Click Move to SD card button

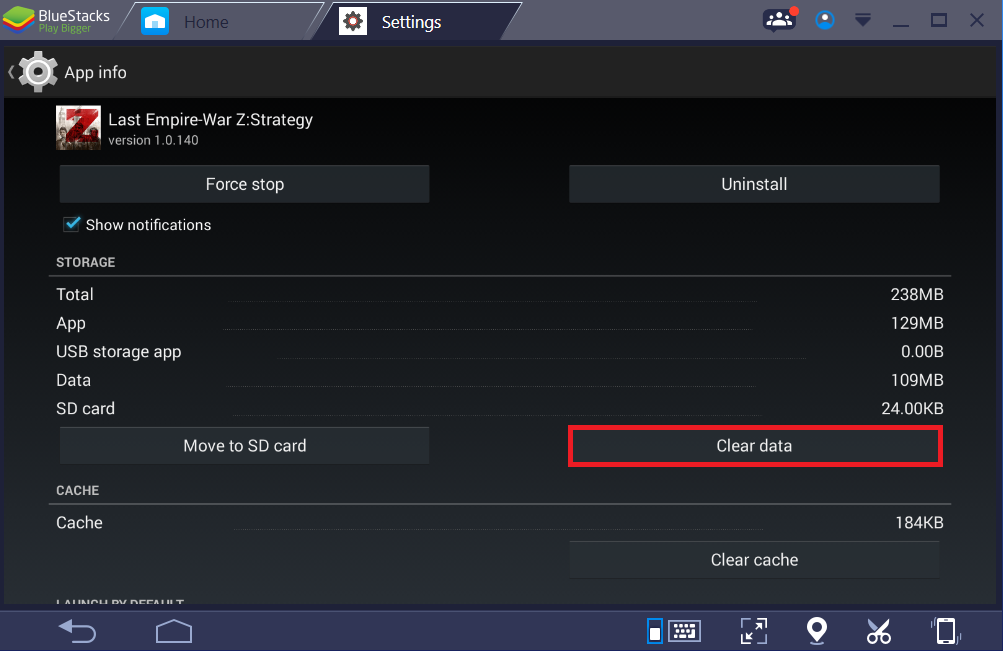pos(244,446)
